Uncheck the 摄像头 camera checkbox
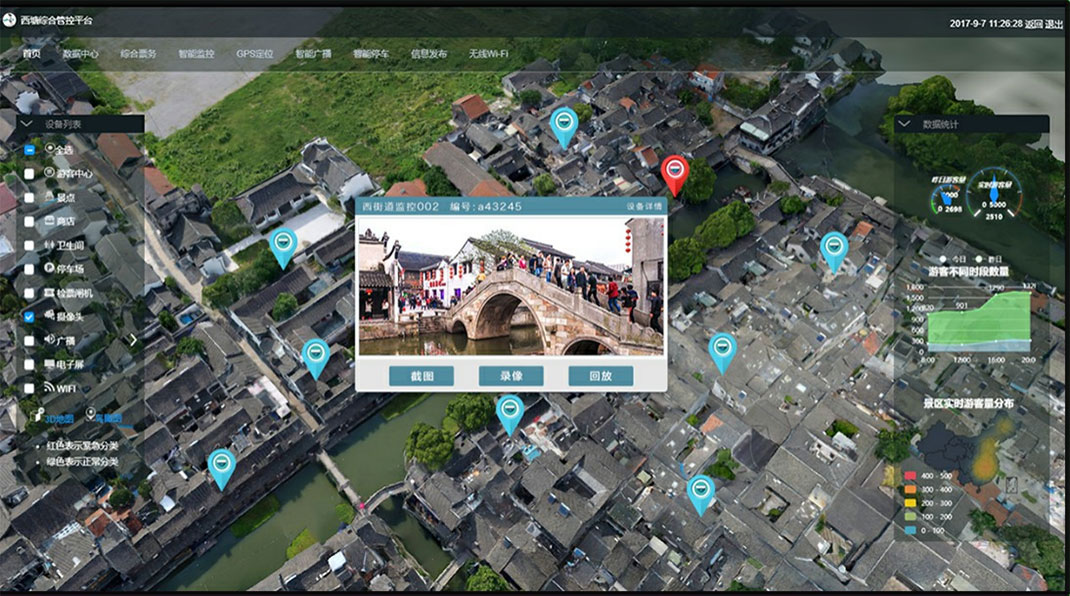Image resolution: width=1070 pixels, height=596 pixels. (x=29, y=317)
